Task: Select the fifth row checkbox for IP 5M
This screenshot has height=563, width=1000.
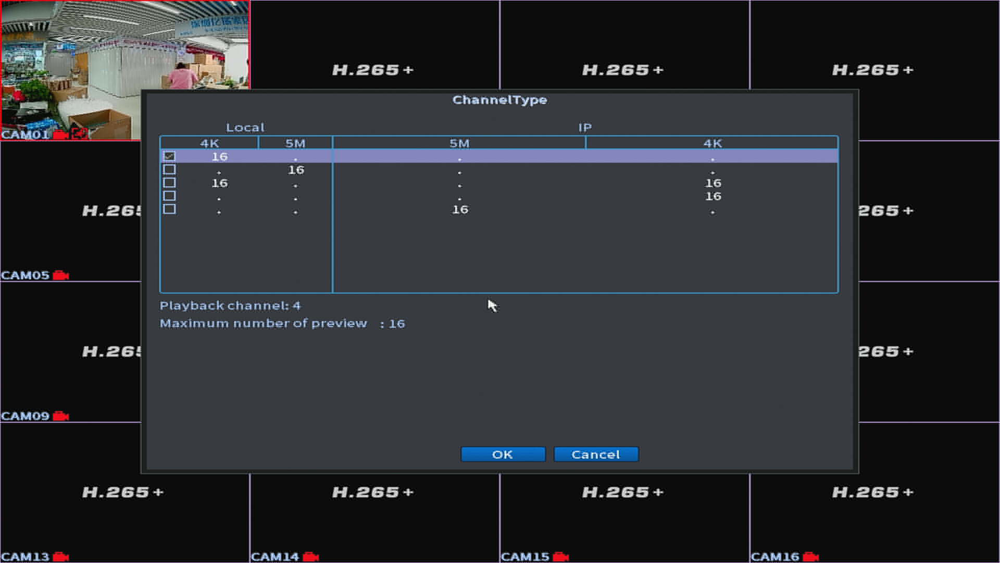Action: tap(169, 209)
